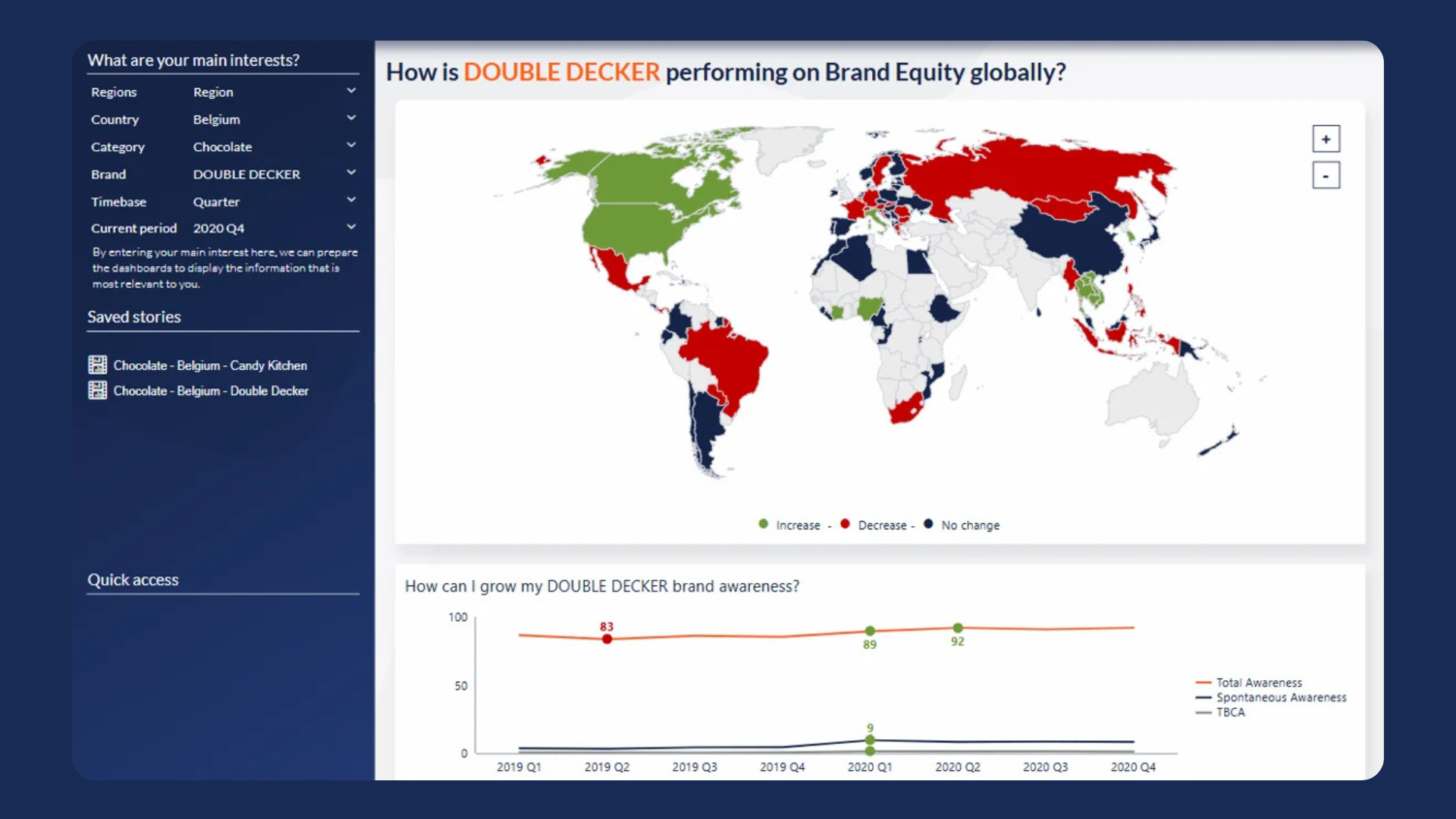Open Chocolate - Belgium - Double Decker story

[211, 391]
